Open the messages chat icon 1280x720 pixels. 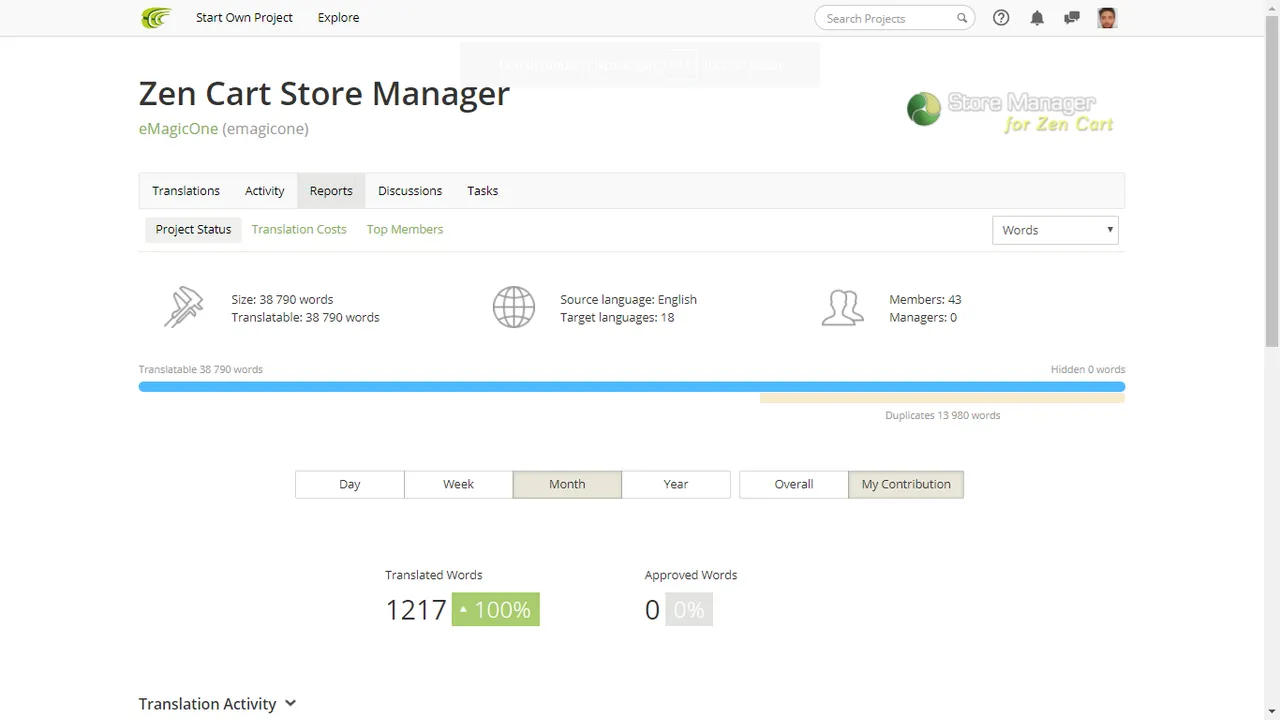coord(1072,18)
